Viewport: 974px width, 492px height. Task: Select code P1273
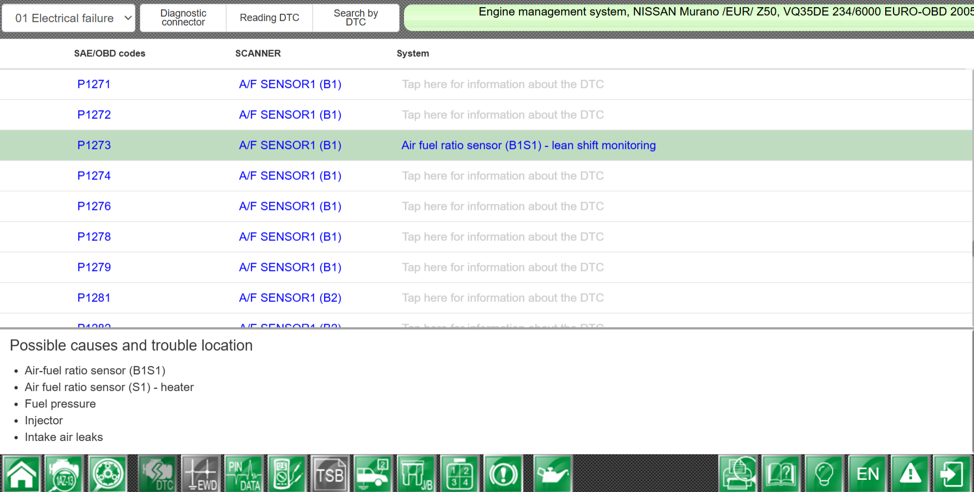point(94,145)
